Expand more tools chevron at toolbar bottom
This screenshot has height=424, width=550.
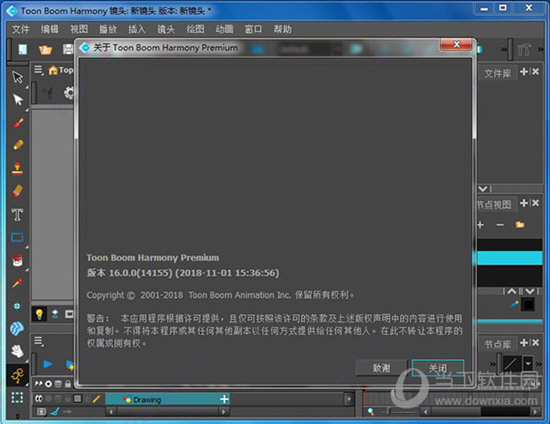pyautogui.click(x=17, y=416)
